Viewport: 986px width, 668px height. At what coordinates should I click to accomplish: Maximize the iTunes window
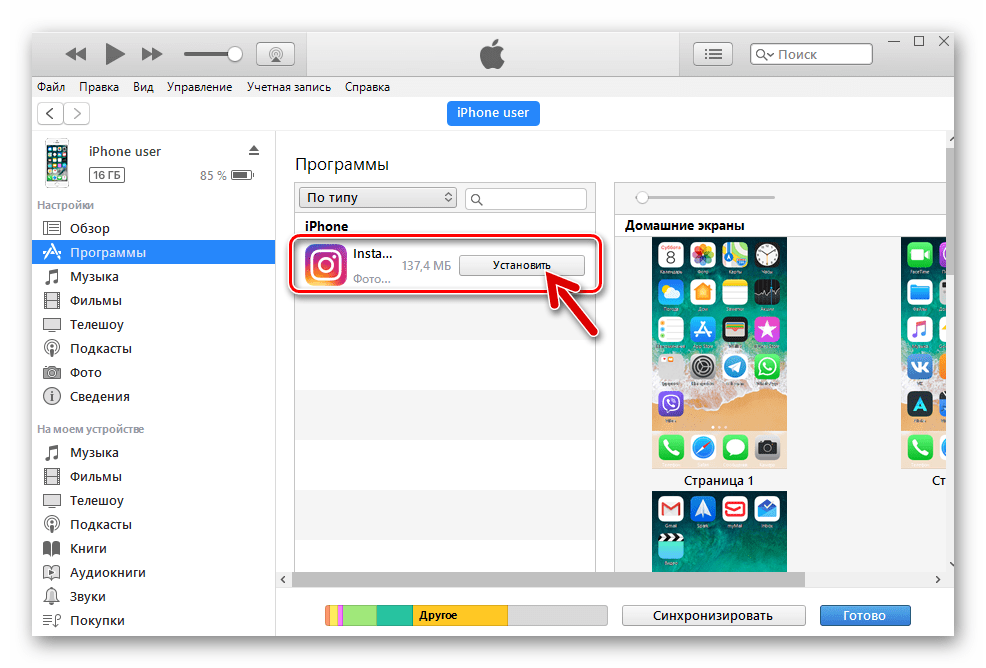[919, 41]
